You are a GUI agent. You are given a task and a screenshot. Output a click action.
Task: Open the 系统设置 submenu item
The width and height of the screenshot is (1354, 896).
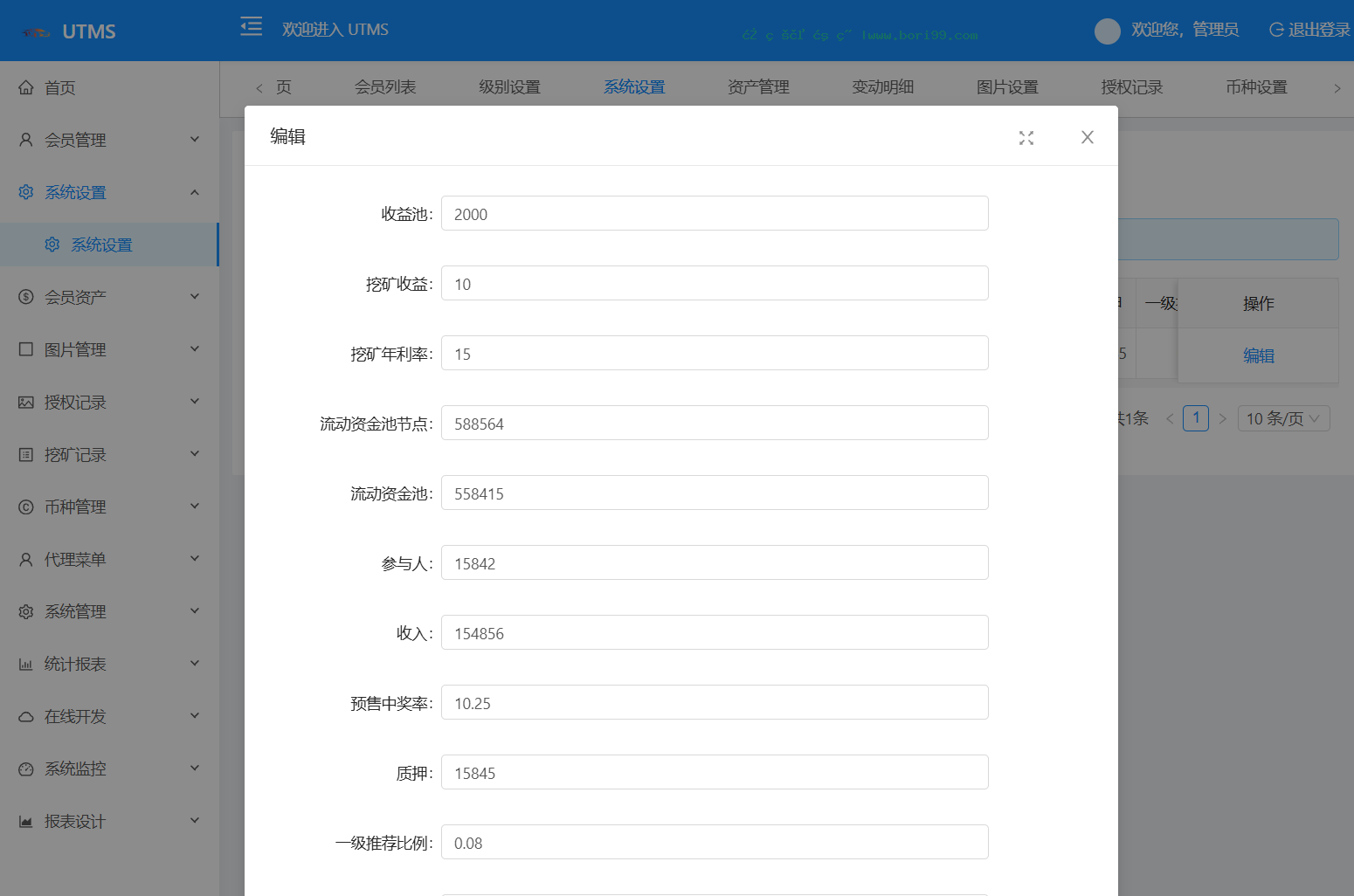point(109,245)
